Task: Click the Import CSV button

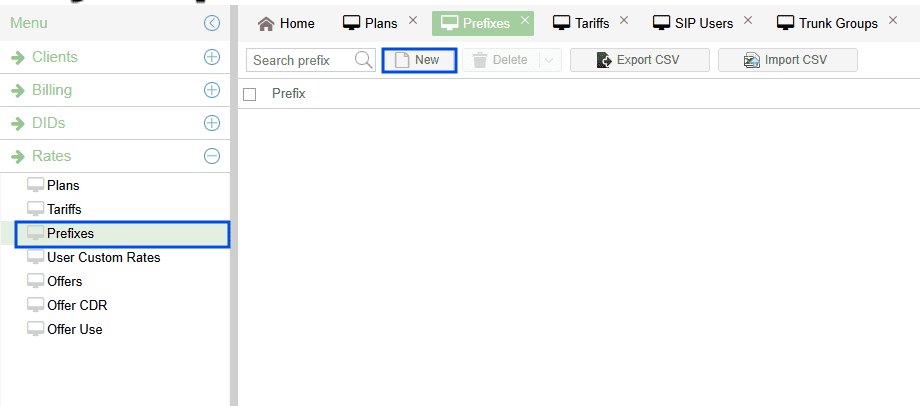Action: click(787, 60)
